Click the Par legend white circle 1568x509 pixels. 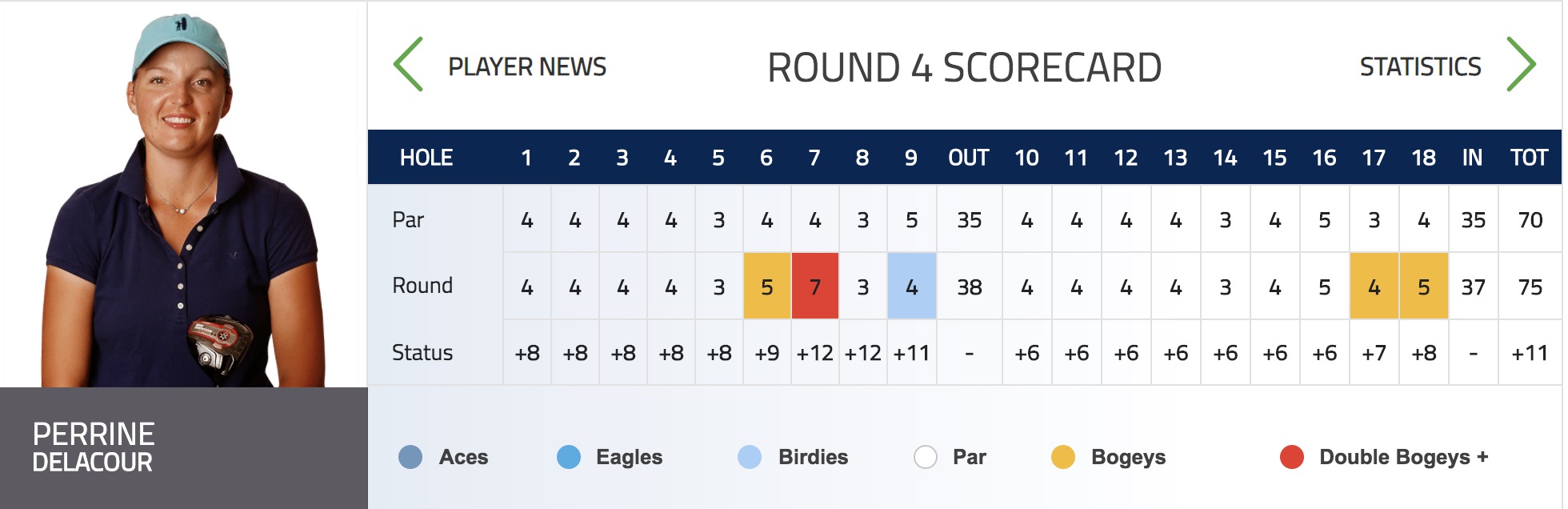[926, 457]
